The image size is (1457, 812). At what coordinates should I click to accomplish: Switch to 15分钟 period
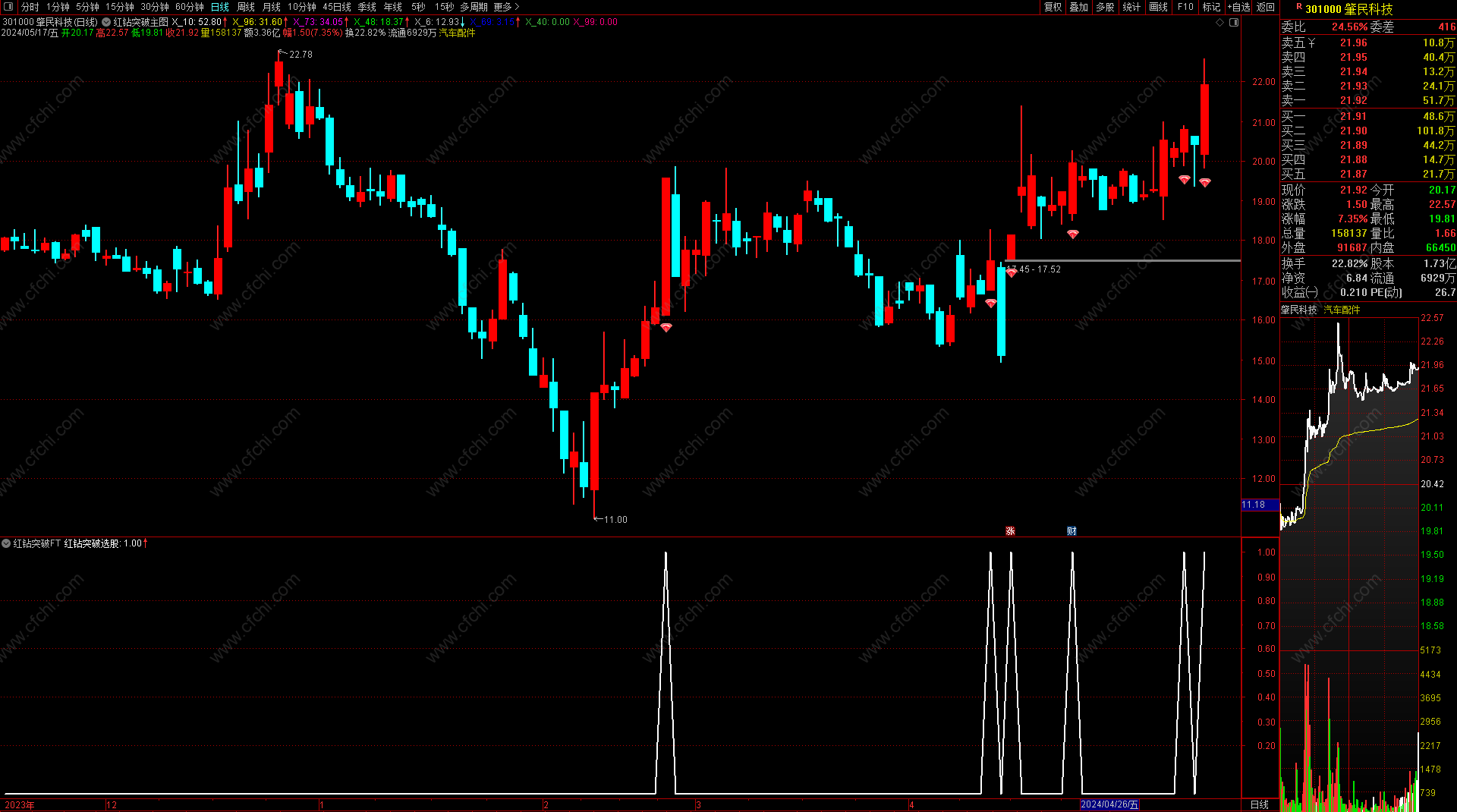120,7
